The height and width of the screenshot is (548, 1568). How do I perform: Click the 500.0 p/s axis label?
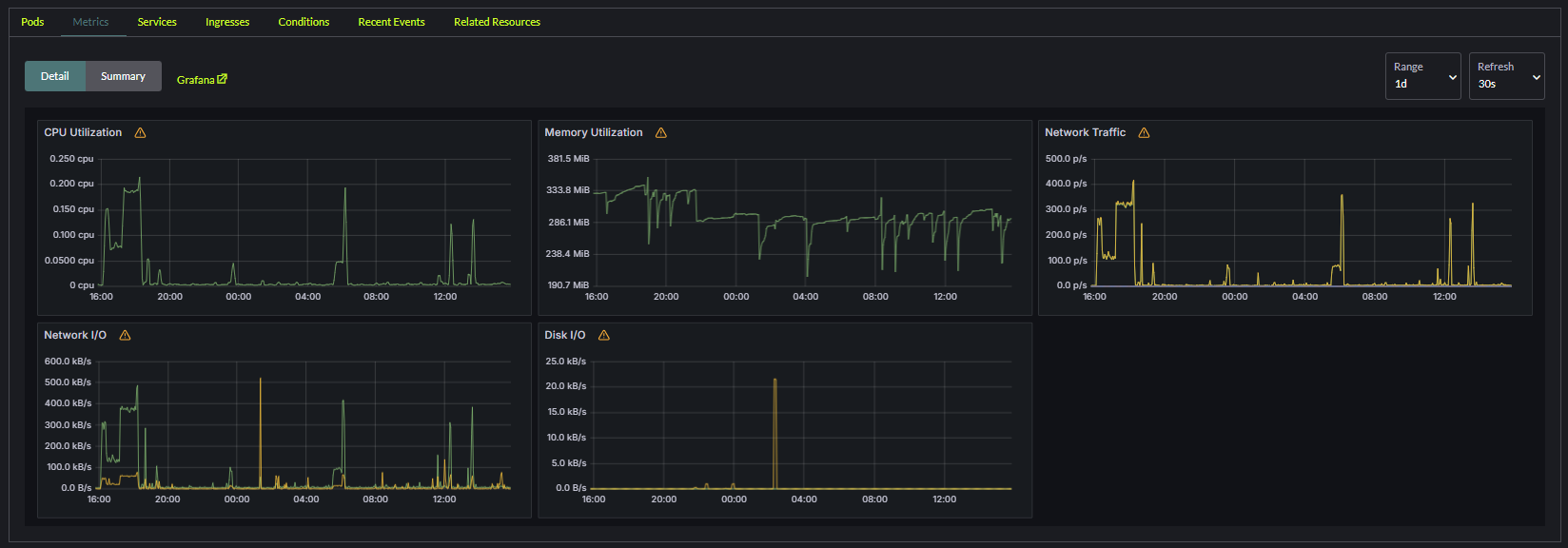(x=1066, y=159)
